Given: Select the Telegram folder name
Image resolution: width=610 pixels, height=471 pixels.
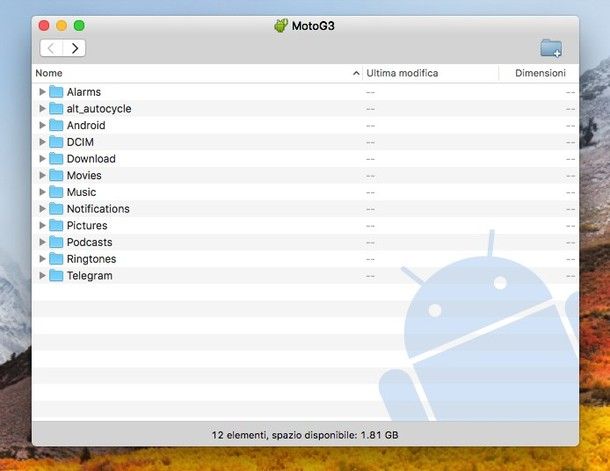Looking at the screenshot, I should (x=89, y=276).
